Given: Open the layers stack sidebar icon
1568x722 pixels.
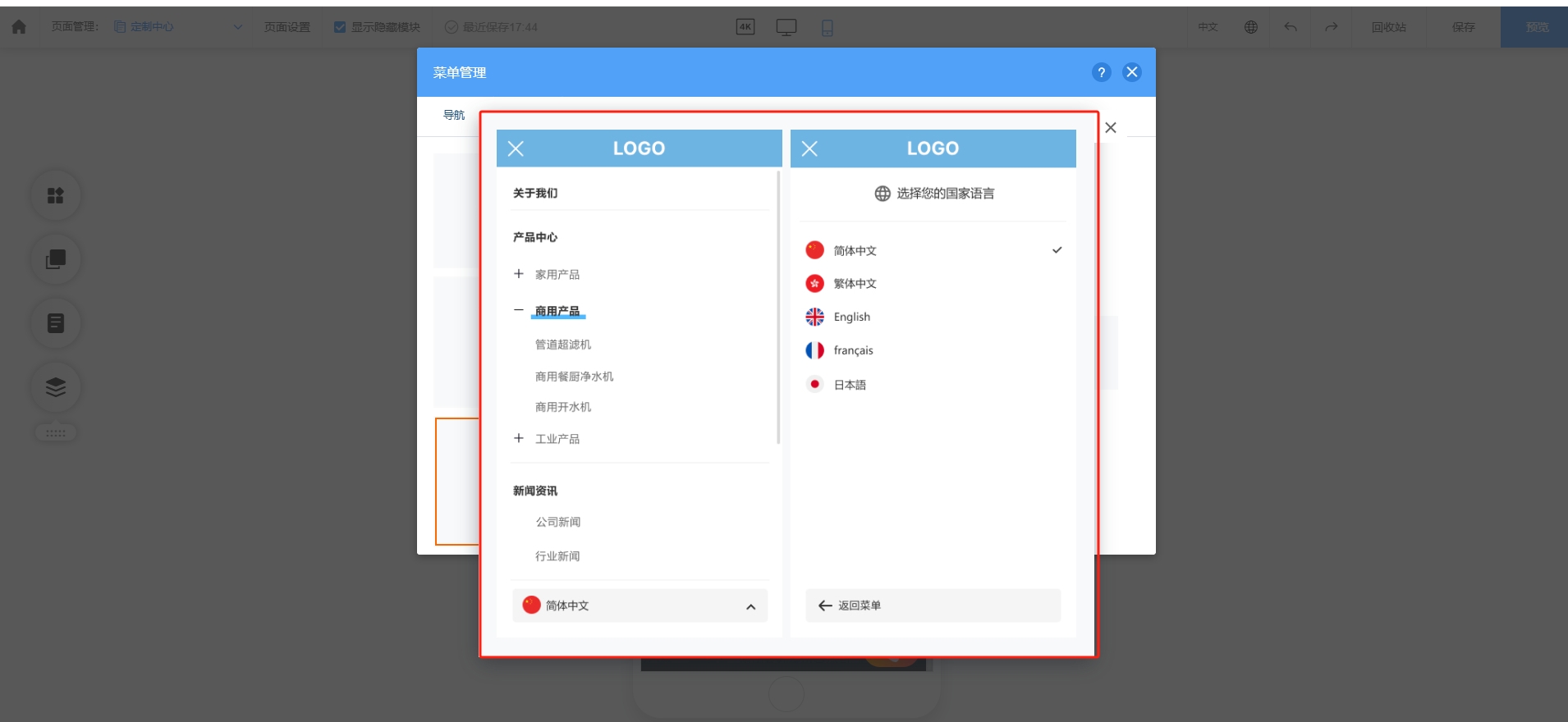Looking at the screenshot, I should click(x=56, y=387).
